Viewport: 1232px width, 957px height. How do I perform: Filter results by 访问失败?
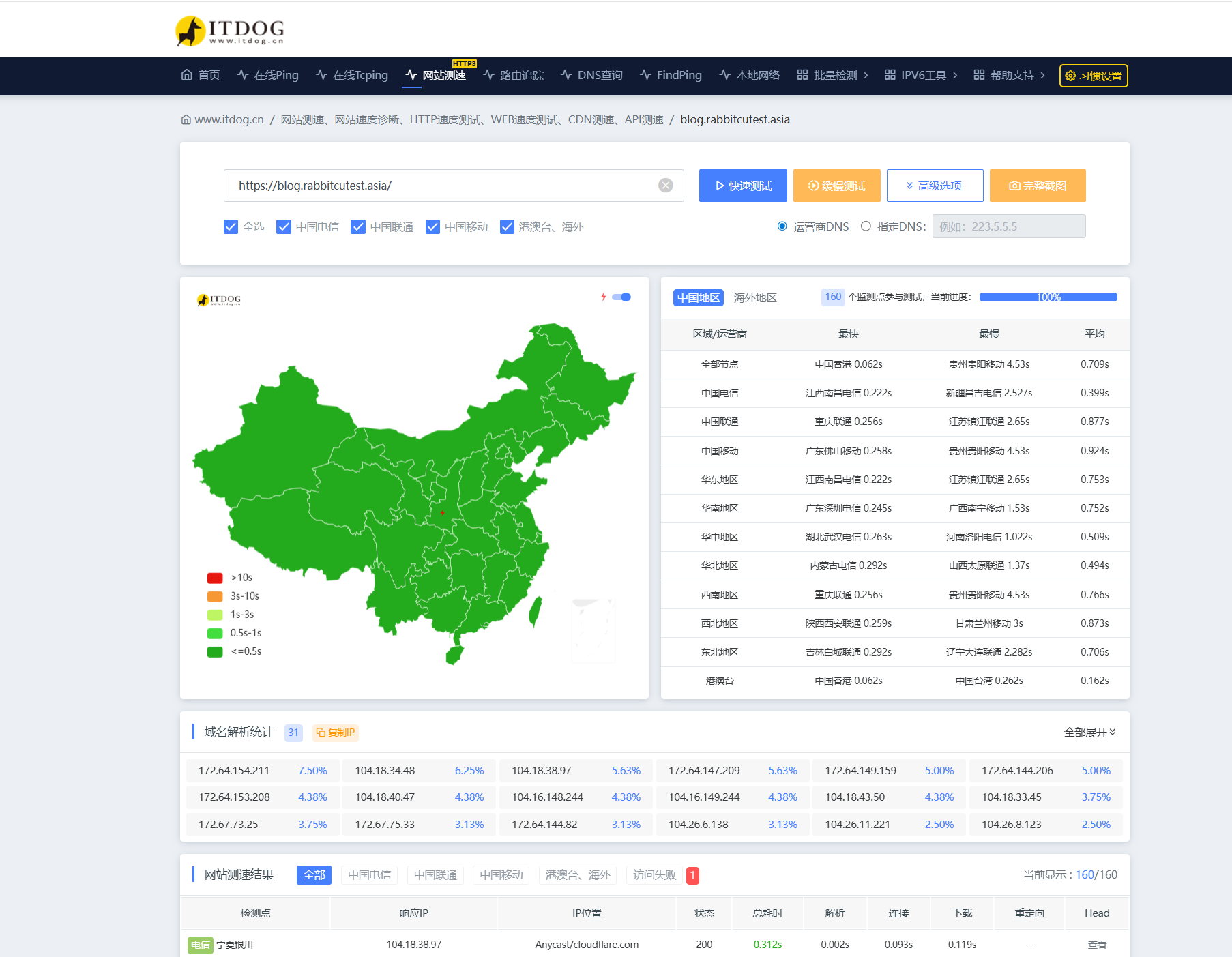[654, 874]
